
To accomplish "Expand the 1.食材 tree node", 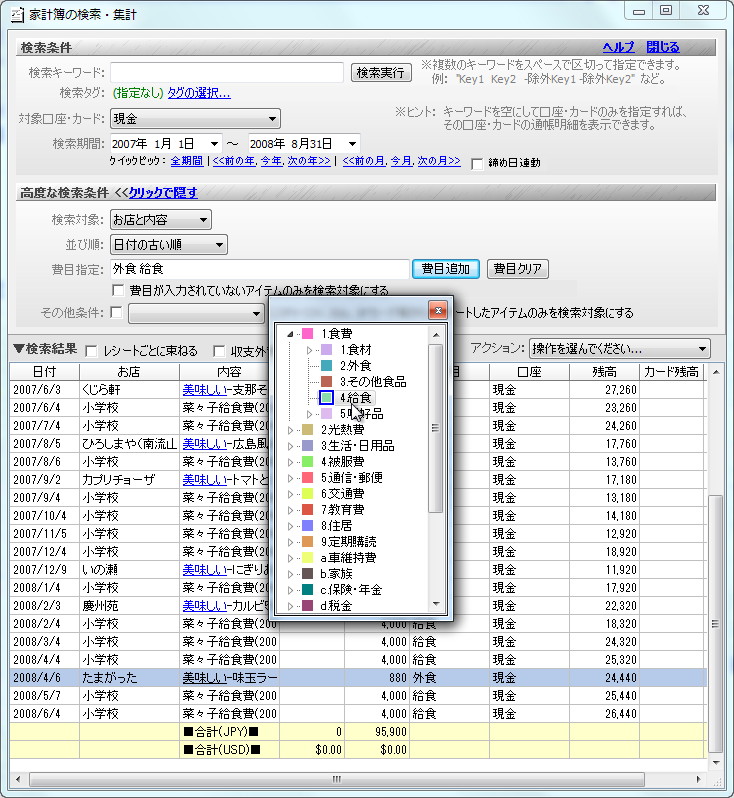I will pyautogui.click(x=309, y=350).
